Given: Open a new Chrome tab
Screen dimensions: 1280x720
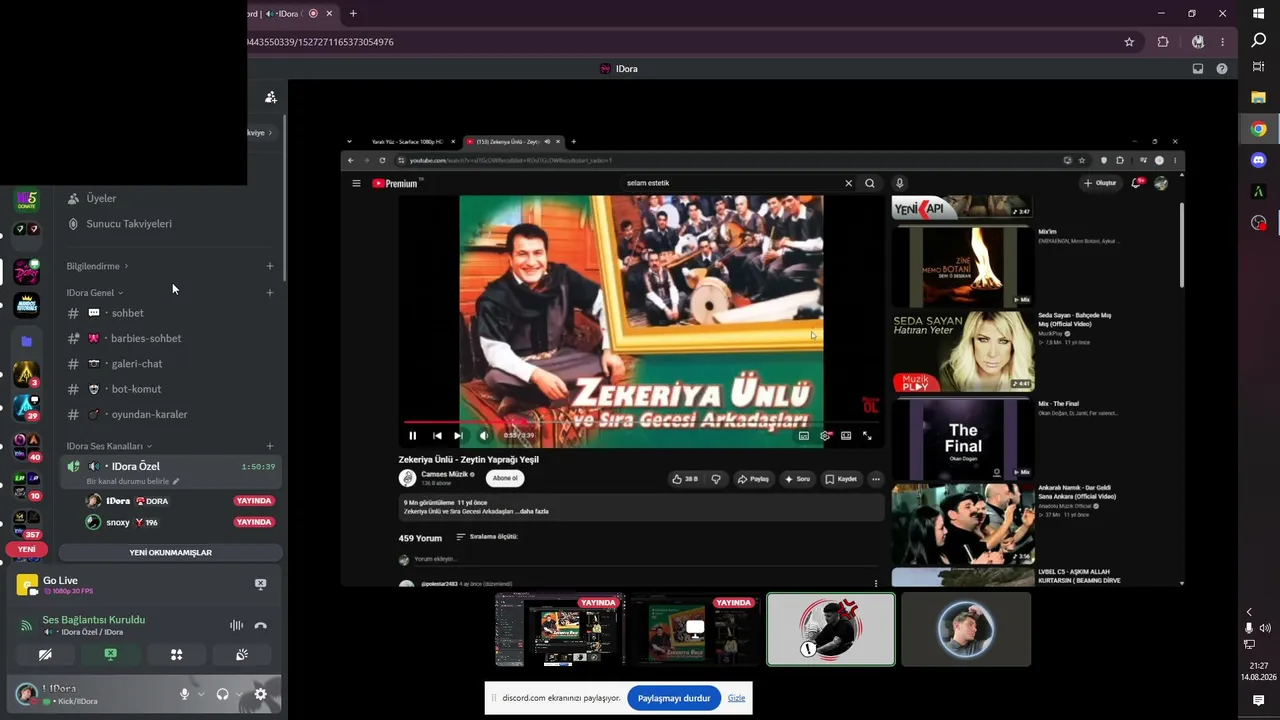Looking at the screenshot, I should click(x=353, y=14).
